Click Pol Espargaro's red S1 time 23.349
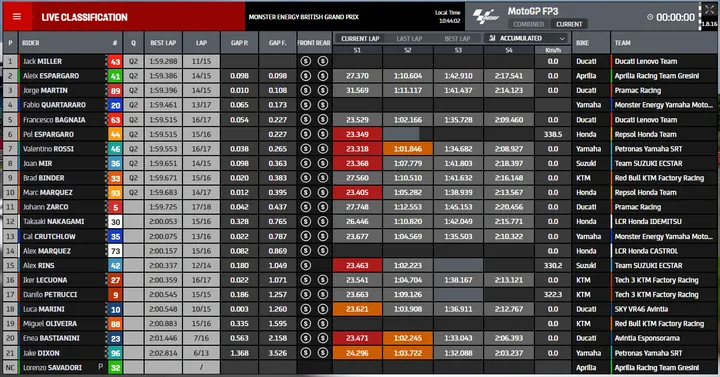 tap(357, 134)
